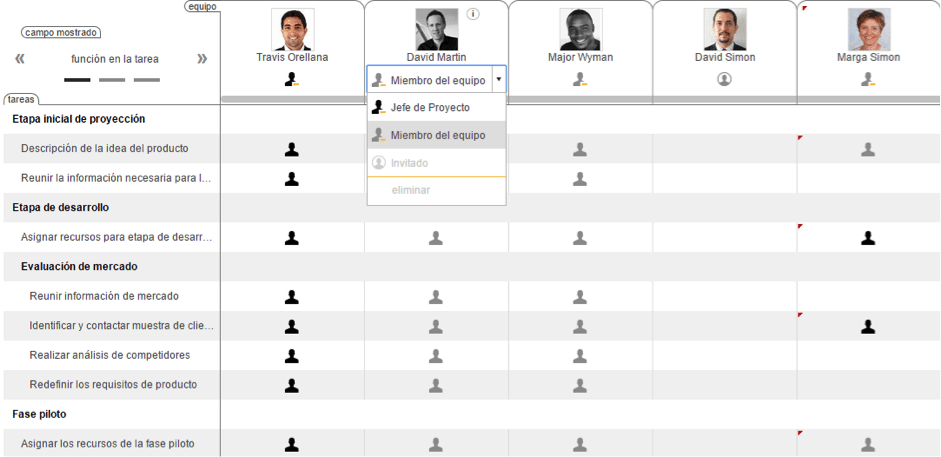Open David Simon's profile photo
Image resolution: width=941 pixels, height=457 pixels.
tap(724, 29)
